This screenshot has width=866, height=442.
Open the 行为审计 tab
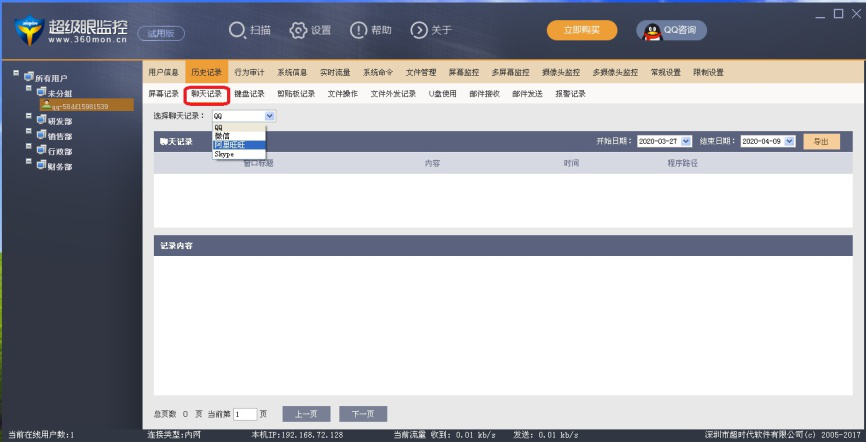click(x=249, y=72)
